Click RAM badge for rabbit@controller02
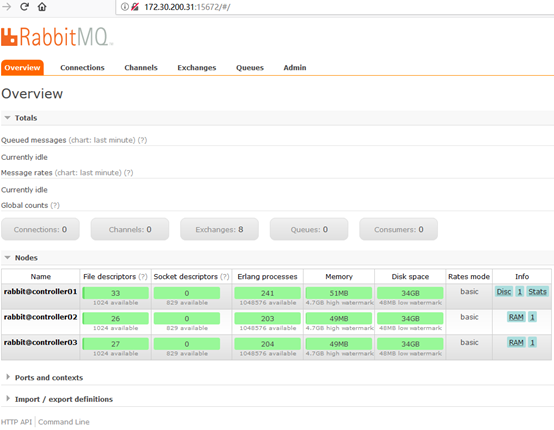 click(x=516, y=317)
